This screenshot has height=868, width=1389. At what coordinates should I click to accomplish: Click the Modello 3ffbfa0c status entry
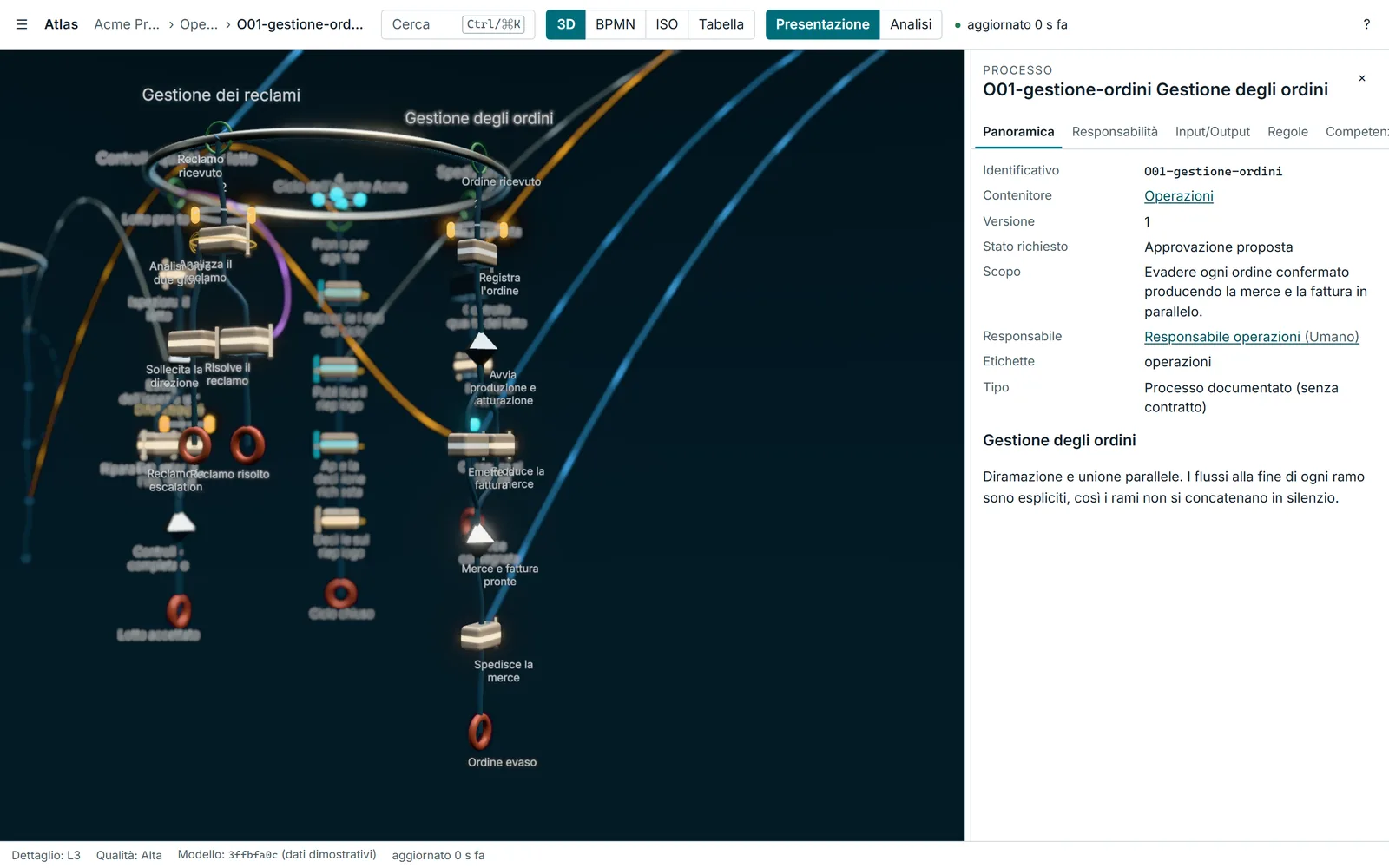pyautogui.click(x=277, y=855)
